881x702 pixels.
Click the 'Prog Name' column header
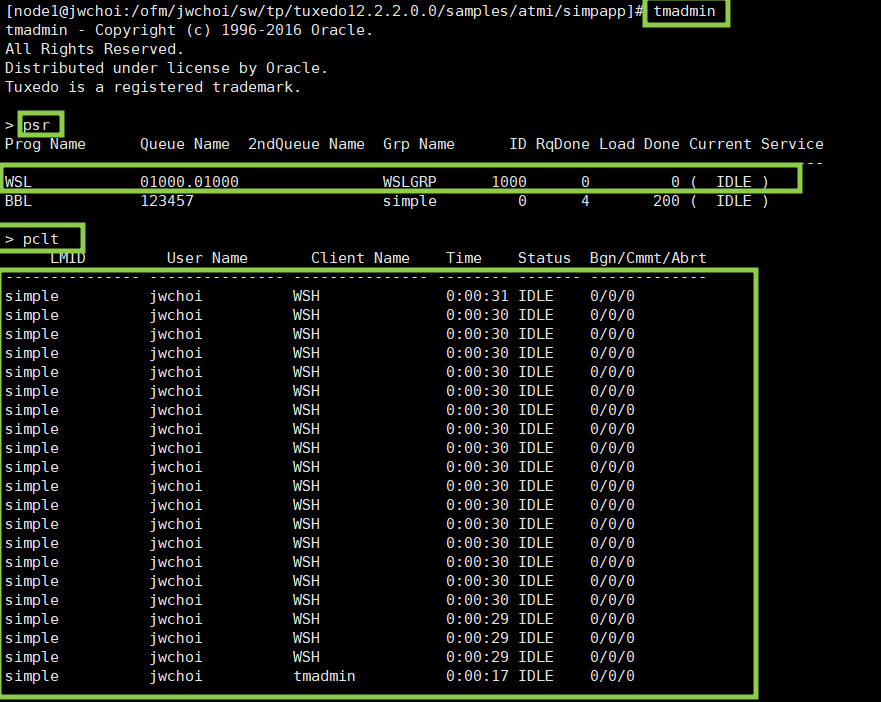click(x=45, y=144)
